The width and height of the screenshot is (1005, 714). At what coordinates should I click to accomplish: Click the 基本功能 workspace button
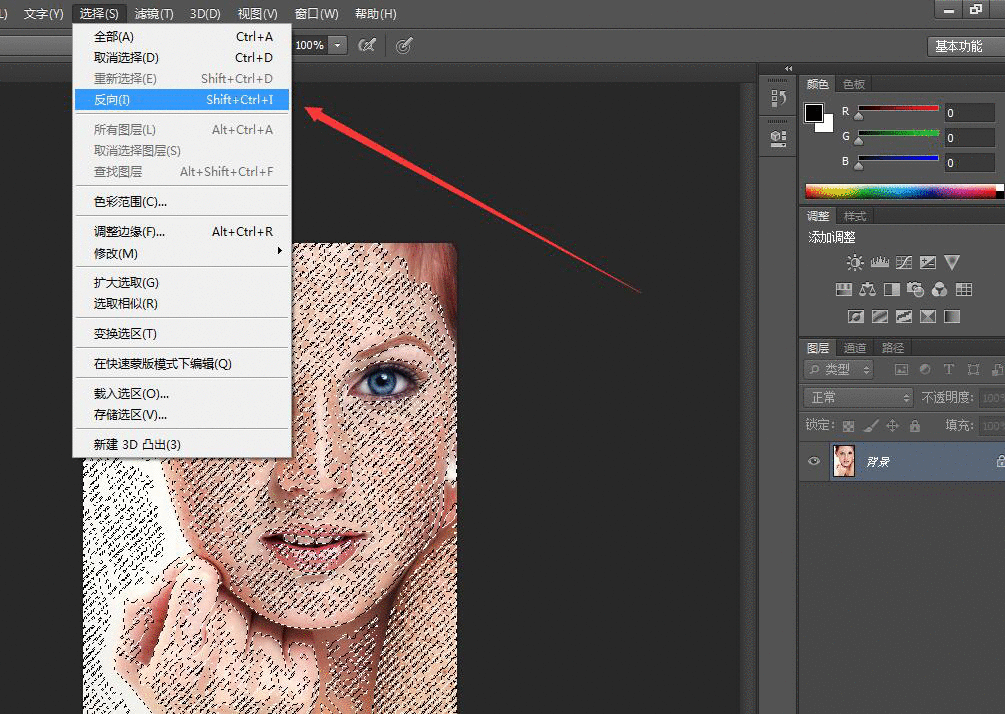[x=958, y=46]
